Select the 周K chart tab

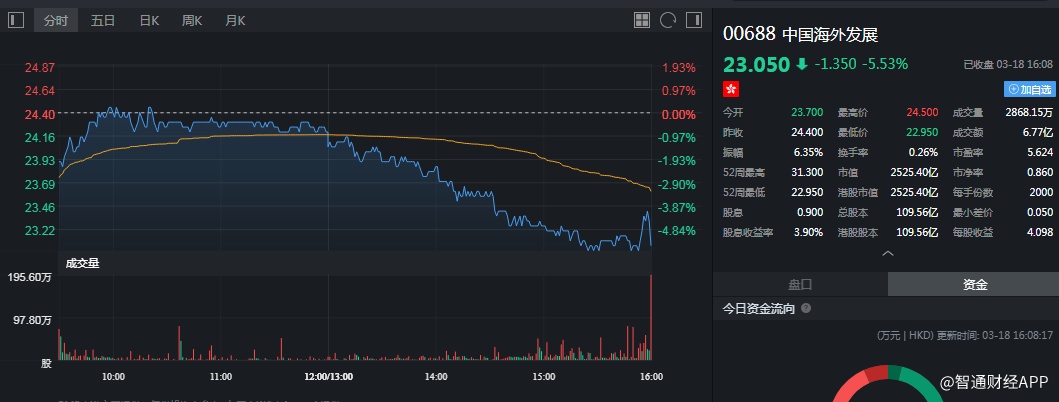coord(192,20)
